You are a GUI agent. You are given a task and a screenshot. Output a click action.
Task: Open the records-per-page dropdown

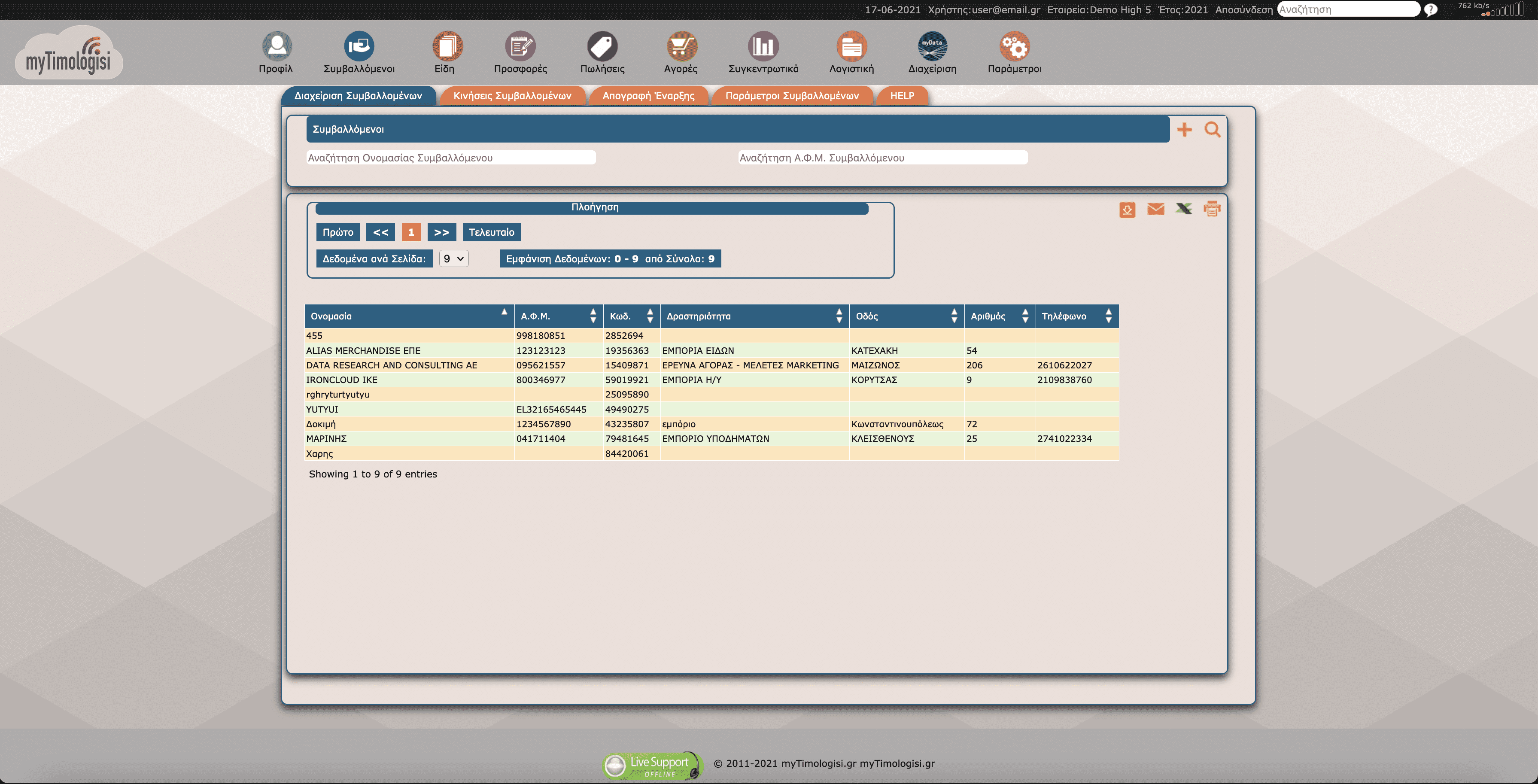453,258
